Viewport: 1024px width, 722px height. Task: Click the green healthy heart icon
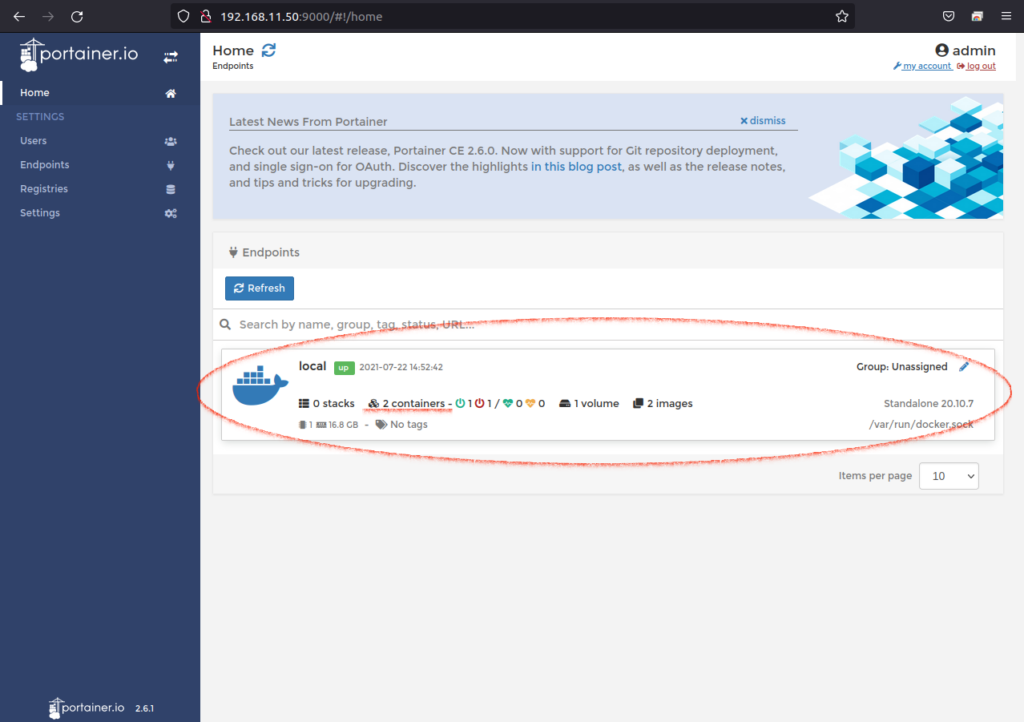(x=507, y=403)
